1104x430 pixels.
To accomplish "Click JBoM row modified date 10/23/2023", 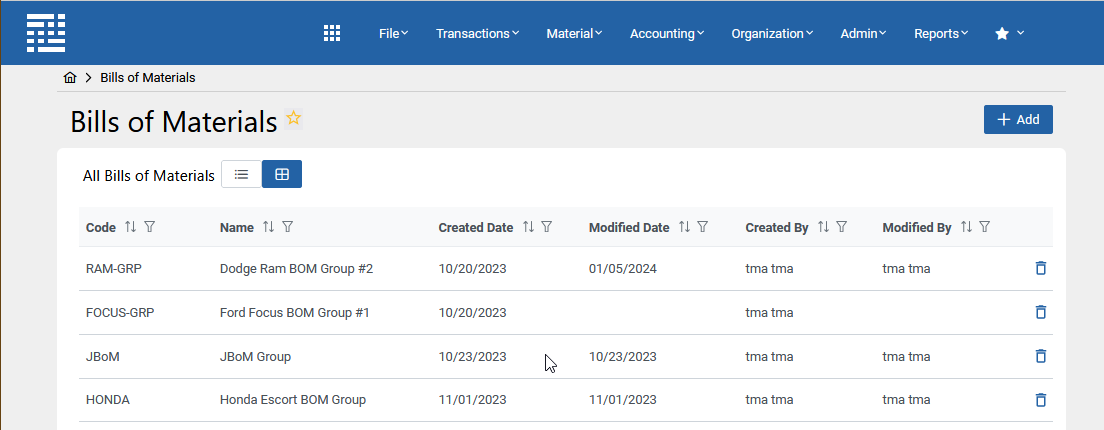I will (x=622, y=357).
